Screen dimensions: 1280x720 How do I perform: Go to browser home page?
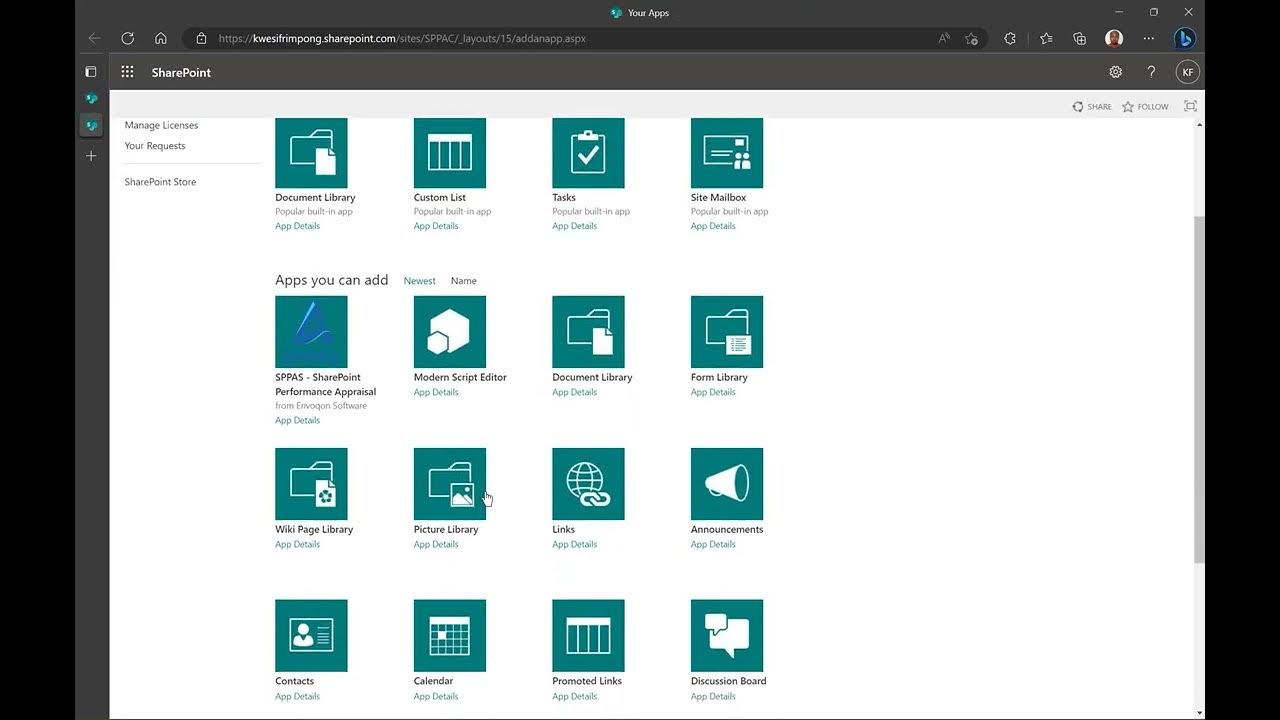[160, 38]
